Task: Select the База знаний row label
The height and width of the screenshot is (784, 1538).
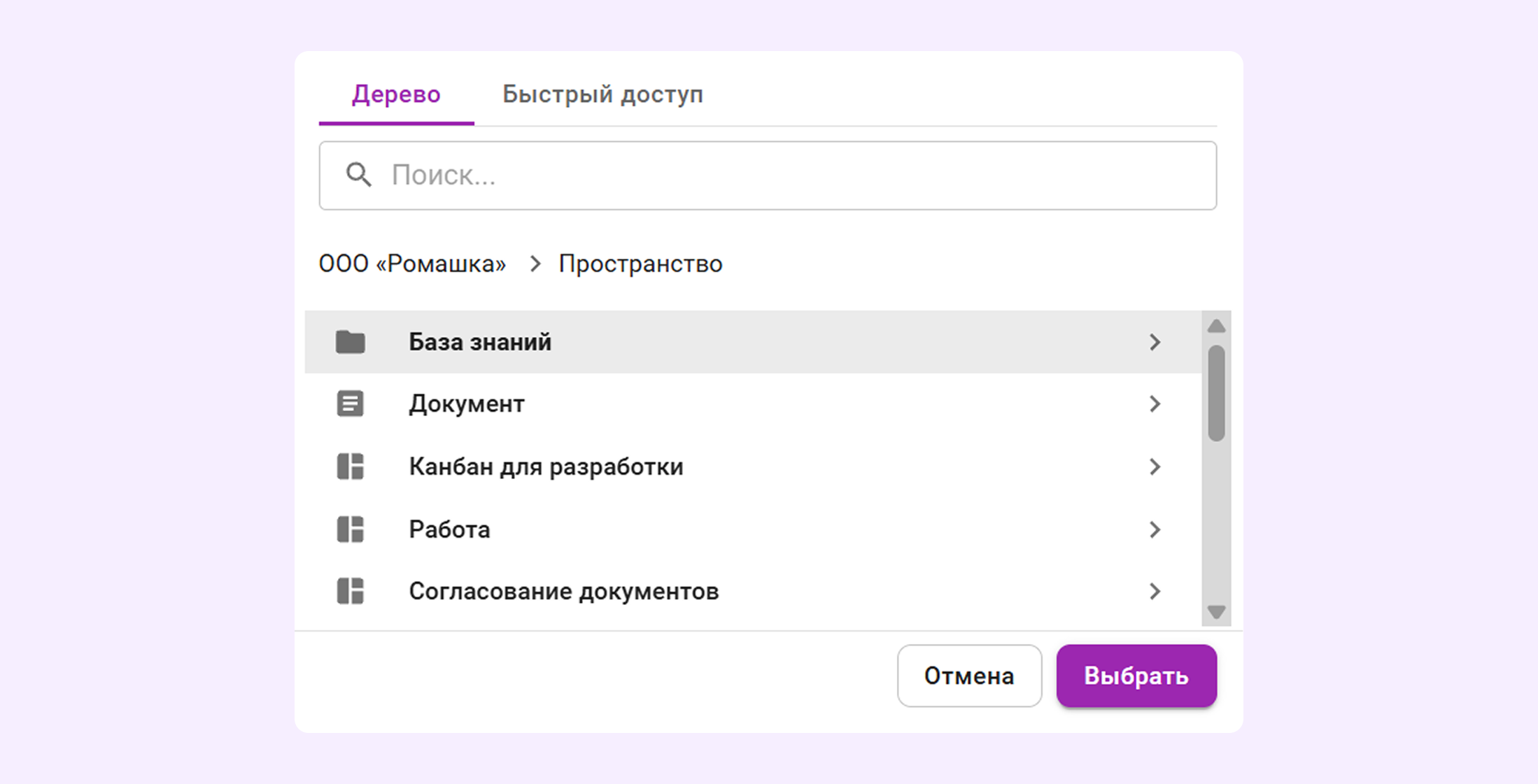Action: (480, 342)
